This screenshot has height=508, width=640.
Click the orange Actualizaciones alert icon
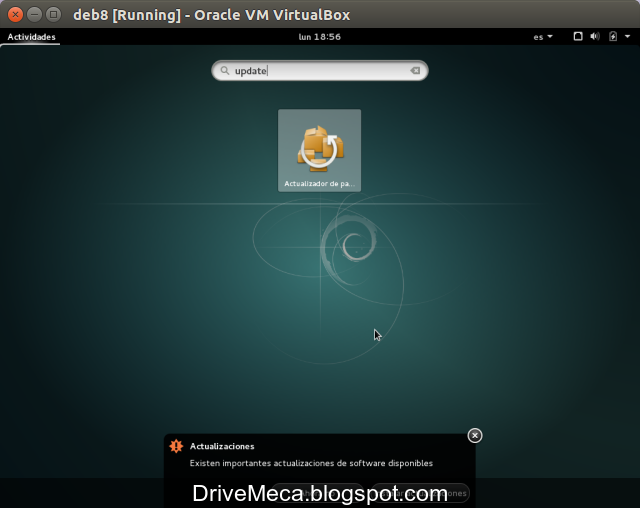pyautogui.click(x=176, y=446)
